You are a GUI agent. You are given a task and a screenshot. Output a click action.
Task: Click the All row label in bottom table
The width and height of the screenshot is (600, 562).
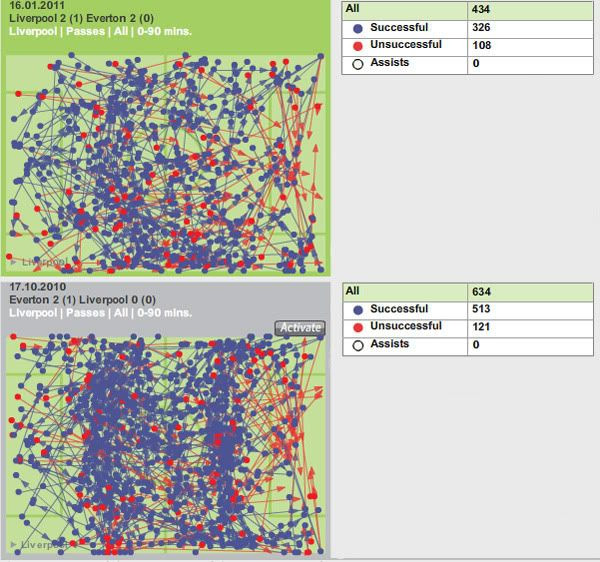(x=352, y=291)
